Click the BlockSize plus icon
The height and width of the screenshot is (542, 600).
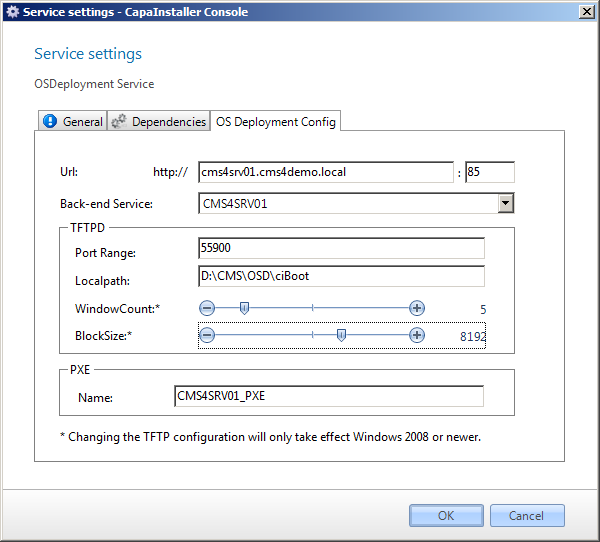coord(417,335)
